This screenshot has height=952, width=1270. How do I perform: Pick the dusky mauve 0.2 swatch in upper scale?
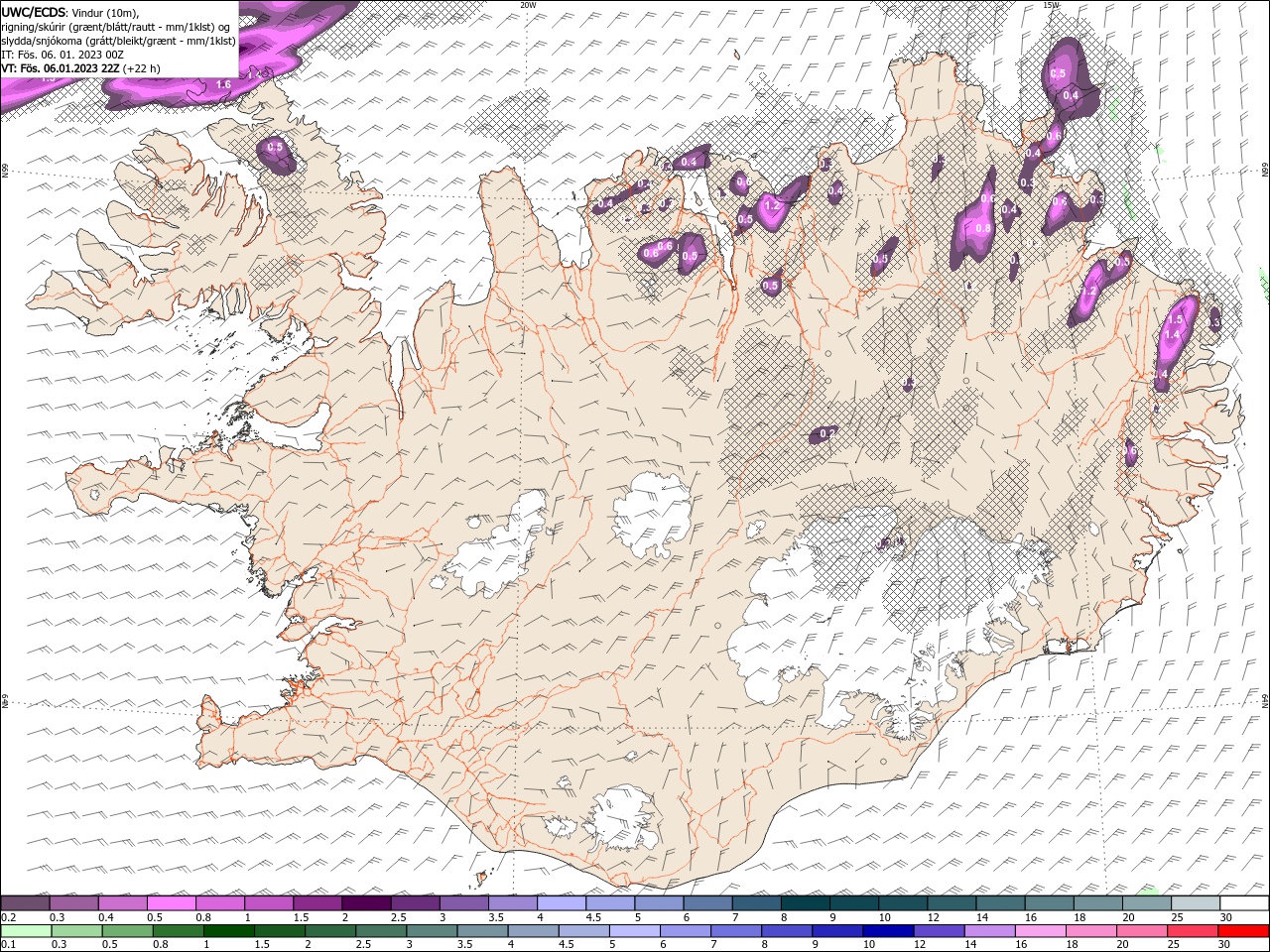(x=25, y=903)
